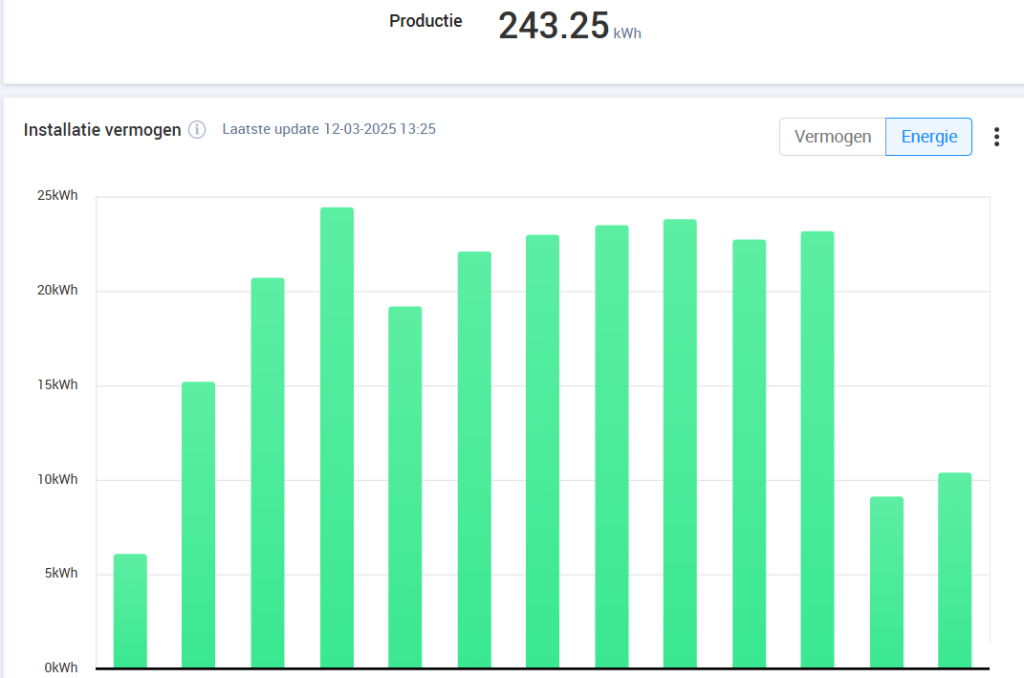Click the Installatie vermogen heading
This screenshot has height=678, width=1024.
tap(103, 130)
